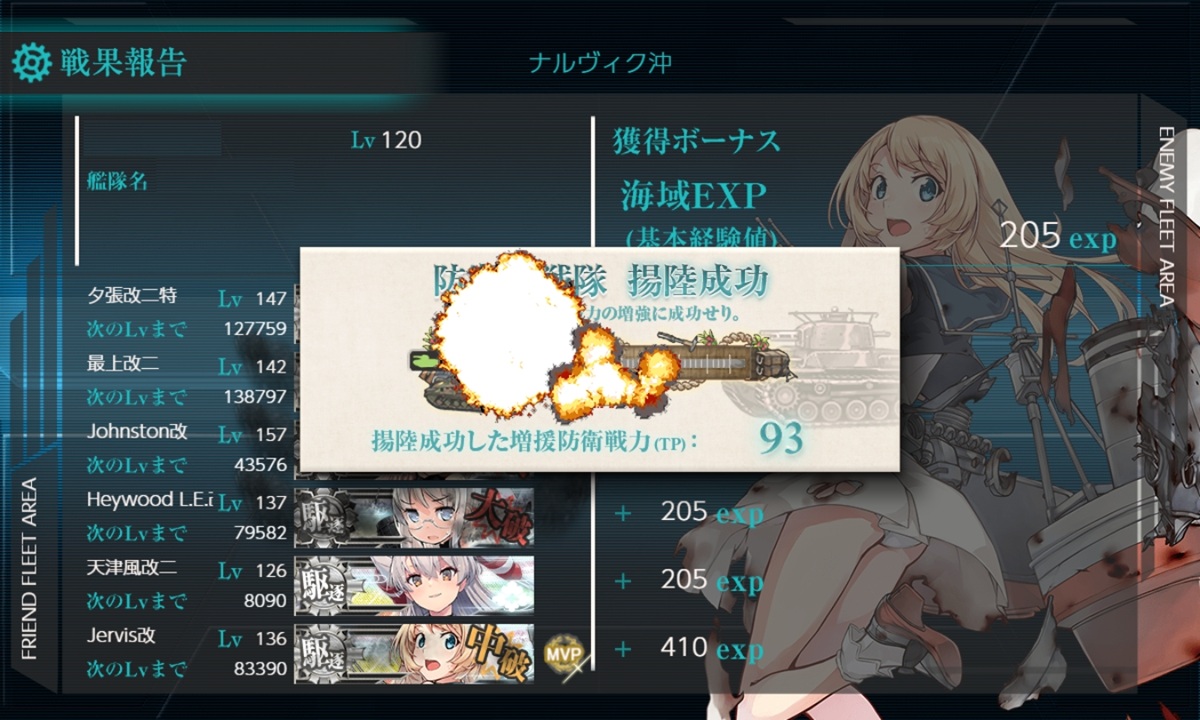Open the FRIEND FLEET AREA side tab
This screenshot has width=1200, height=720.
coord(30,569)
